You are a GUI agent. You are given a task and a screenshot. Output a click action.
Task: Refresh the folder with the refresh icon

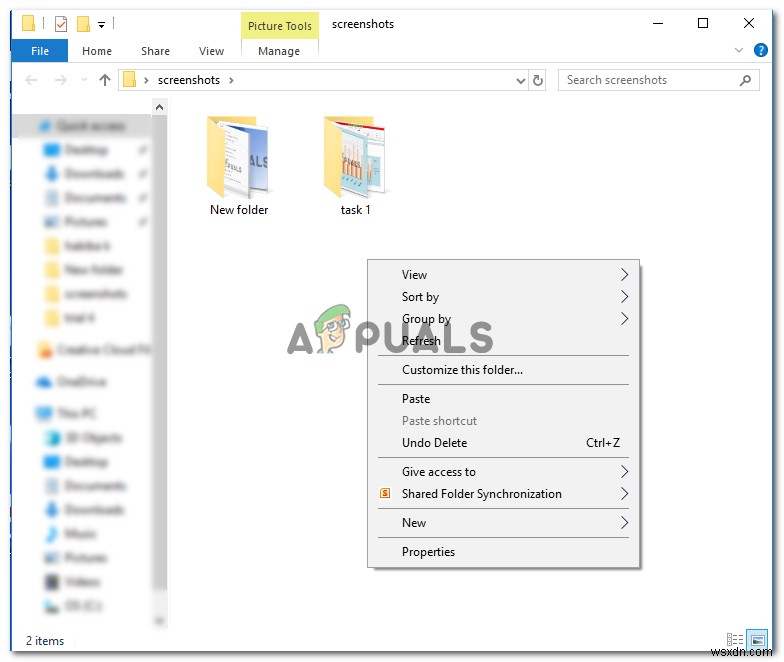[538, 80]
